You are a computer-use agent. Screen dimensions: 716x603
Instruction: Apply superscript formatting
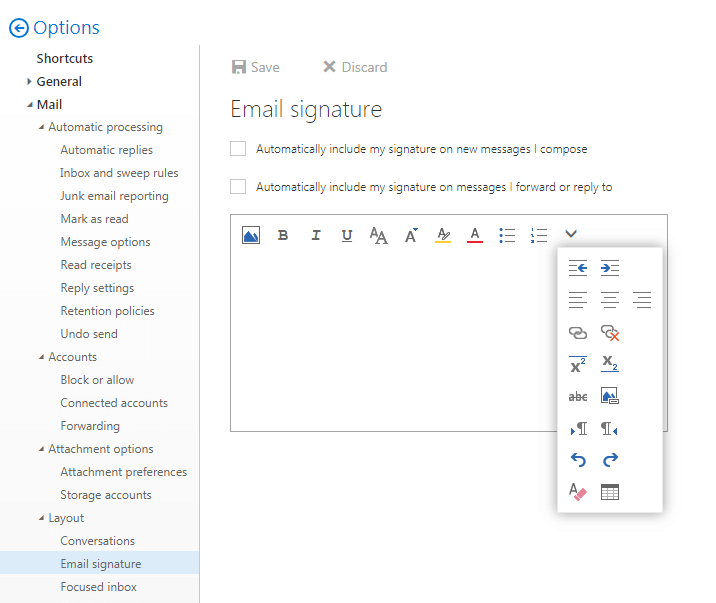[578, 364]
